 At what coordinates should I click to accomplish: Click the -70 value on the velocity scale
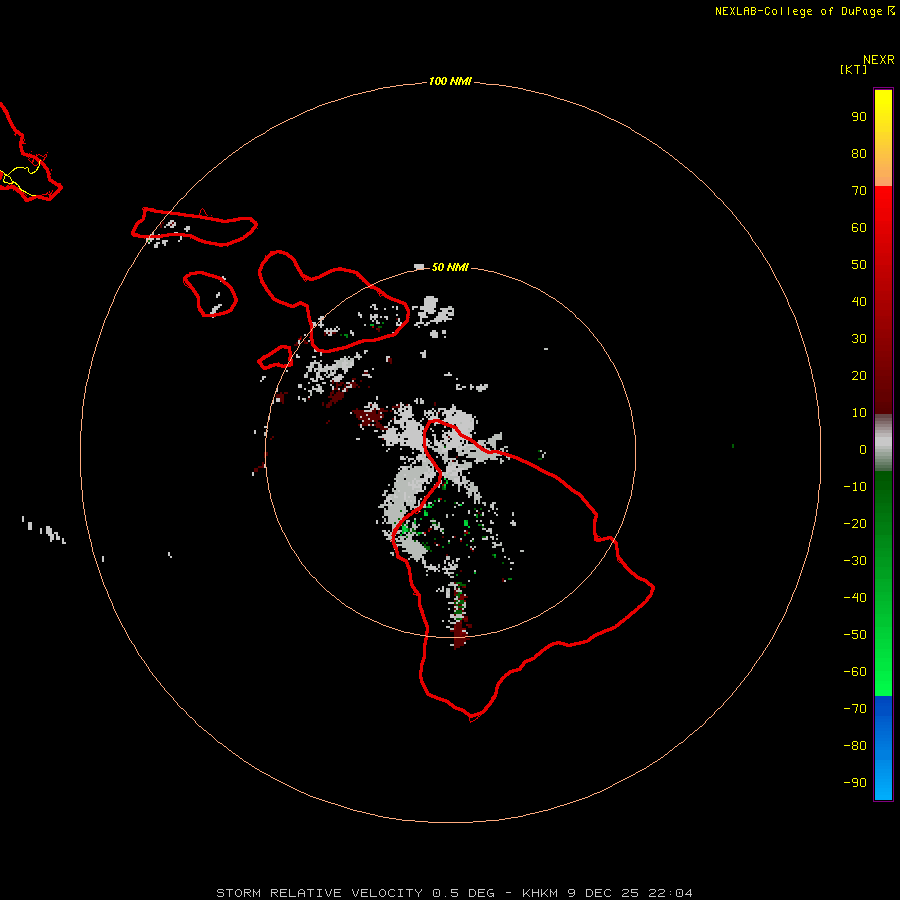(855, 709)
